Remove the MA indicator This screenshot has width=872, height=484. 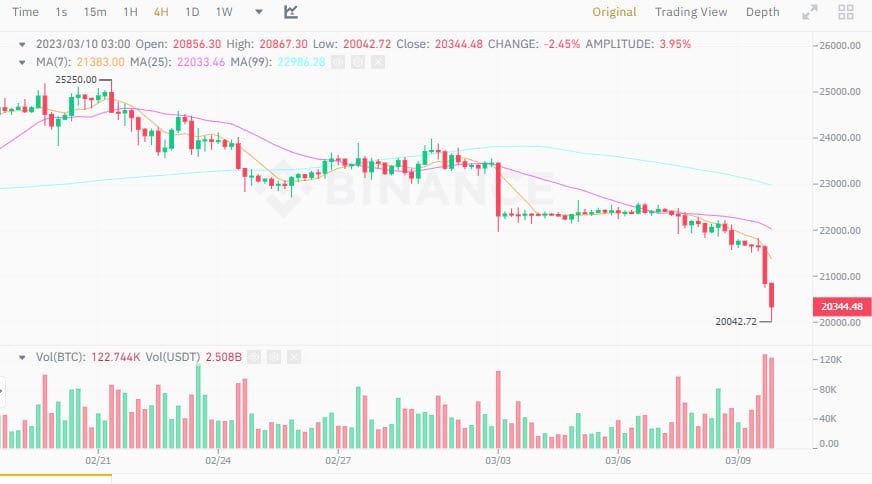point(377,62)
